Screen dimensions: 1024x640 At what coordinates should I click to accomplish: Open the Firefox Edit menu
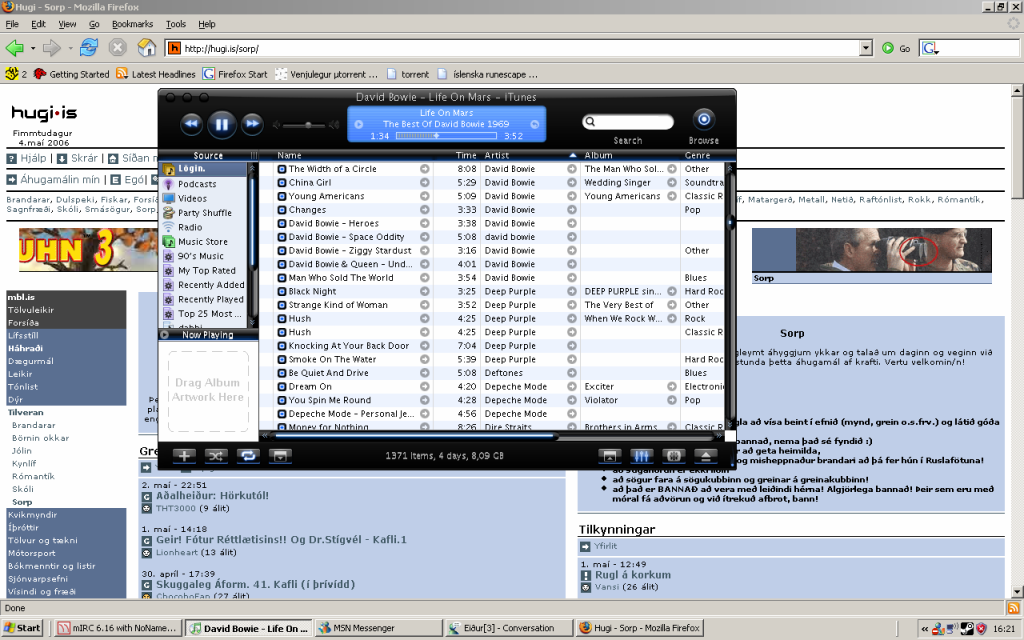39,24
